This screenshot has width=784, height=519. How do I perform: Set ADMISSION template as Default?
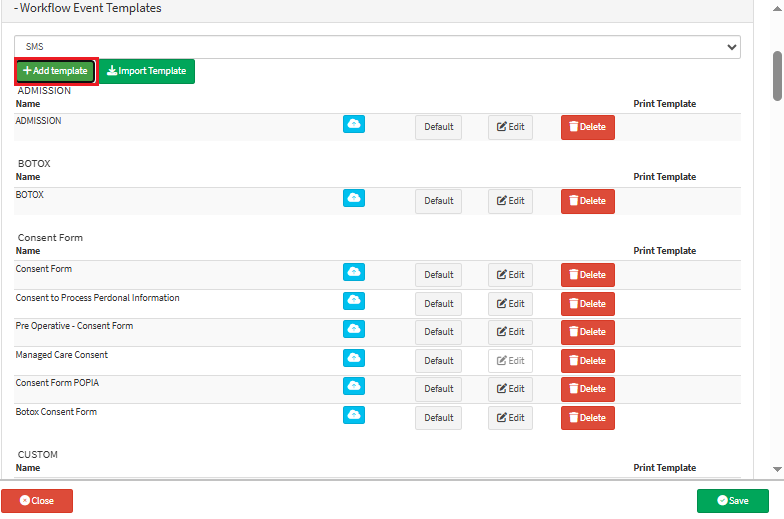tap(438, 127)
